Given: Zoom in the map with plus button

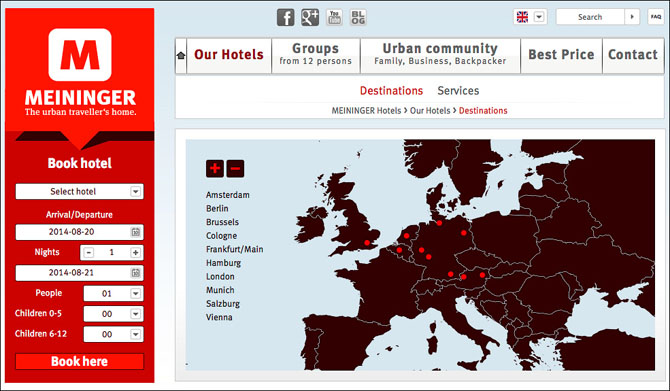Looking at the screenshot, I should click(215, 168).
